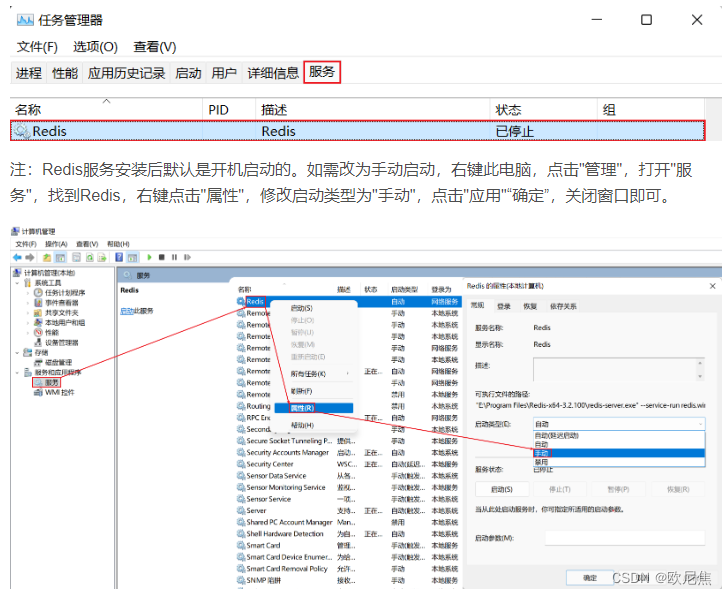Click the Task Scheduler clock icon in tree
The image size is (727, 595).
[38, 293]
